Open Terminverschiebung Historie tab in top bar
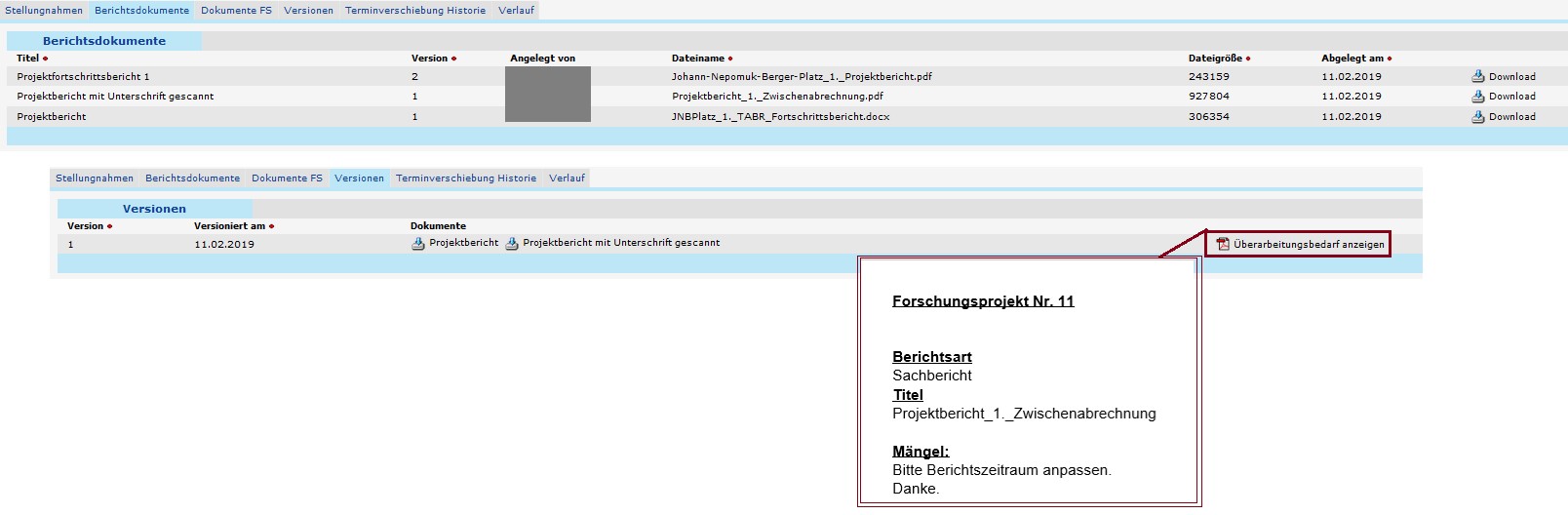This screenshot has height=515, width=1568. click(415, 11)
